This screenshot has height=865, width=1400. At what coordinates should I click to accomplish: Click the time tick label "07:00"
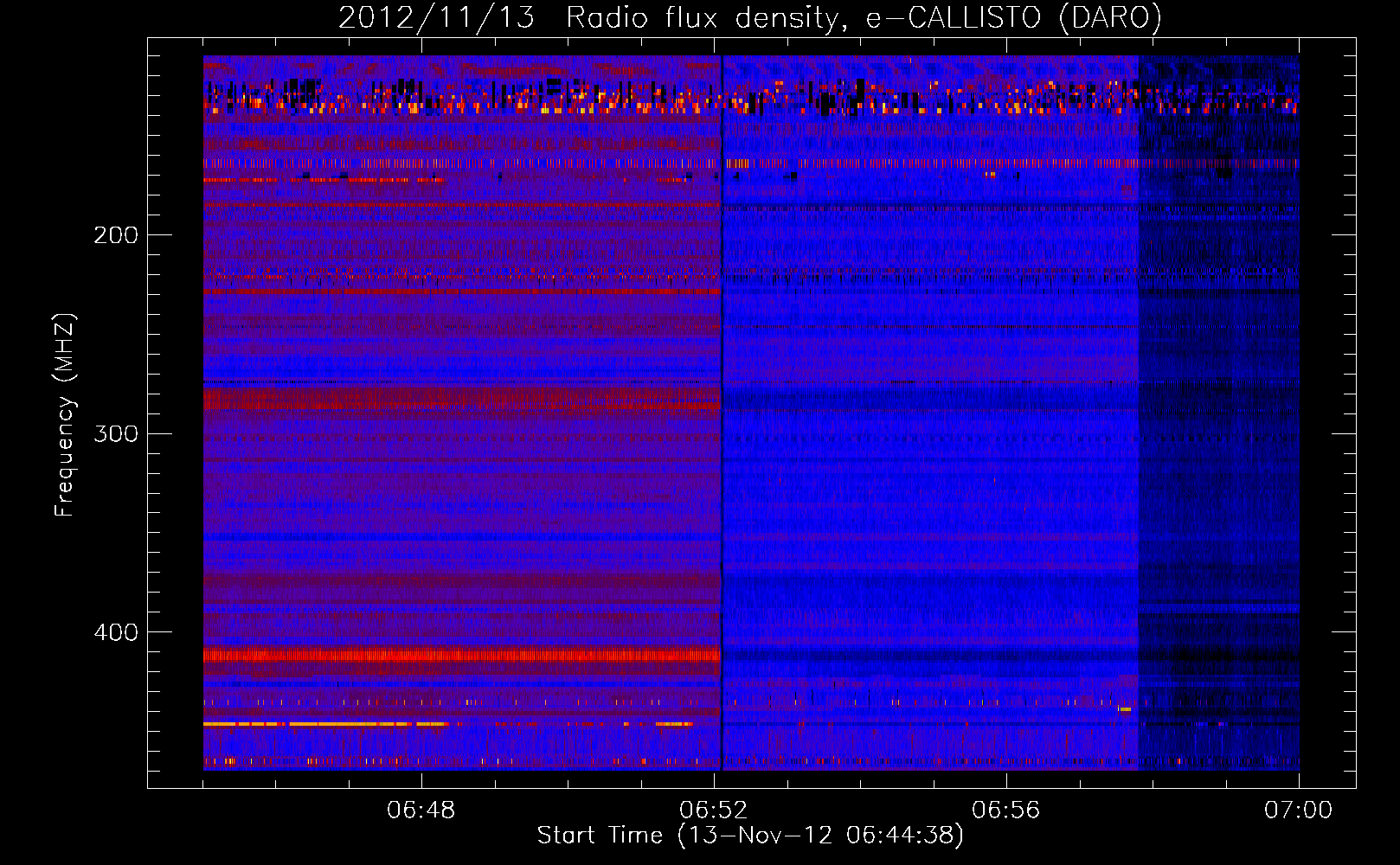coord(1299,811)
